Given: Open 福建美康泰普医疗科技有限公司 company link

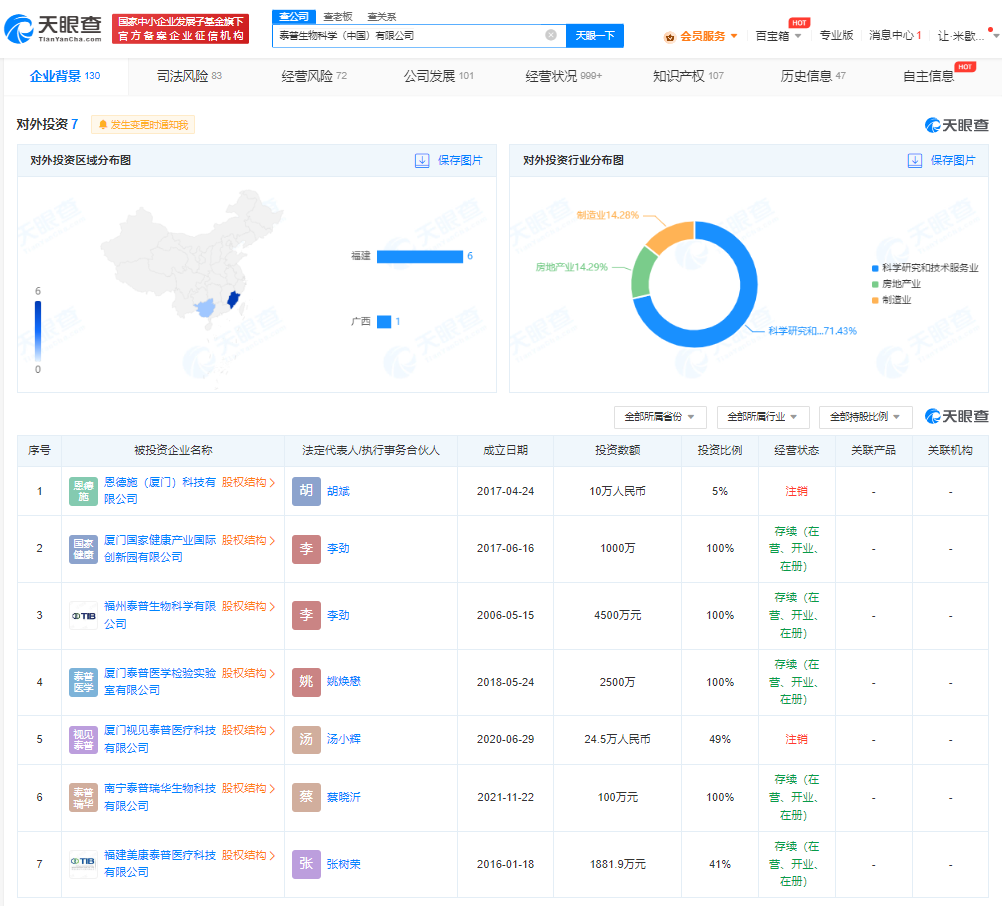Looking at the screenshot, I should tap(160, 863).
